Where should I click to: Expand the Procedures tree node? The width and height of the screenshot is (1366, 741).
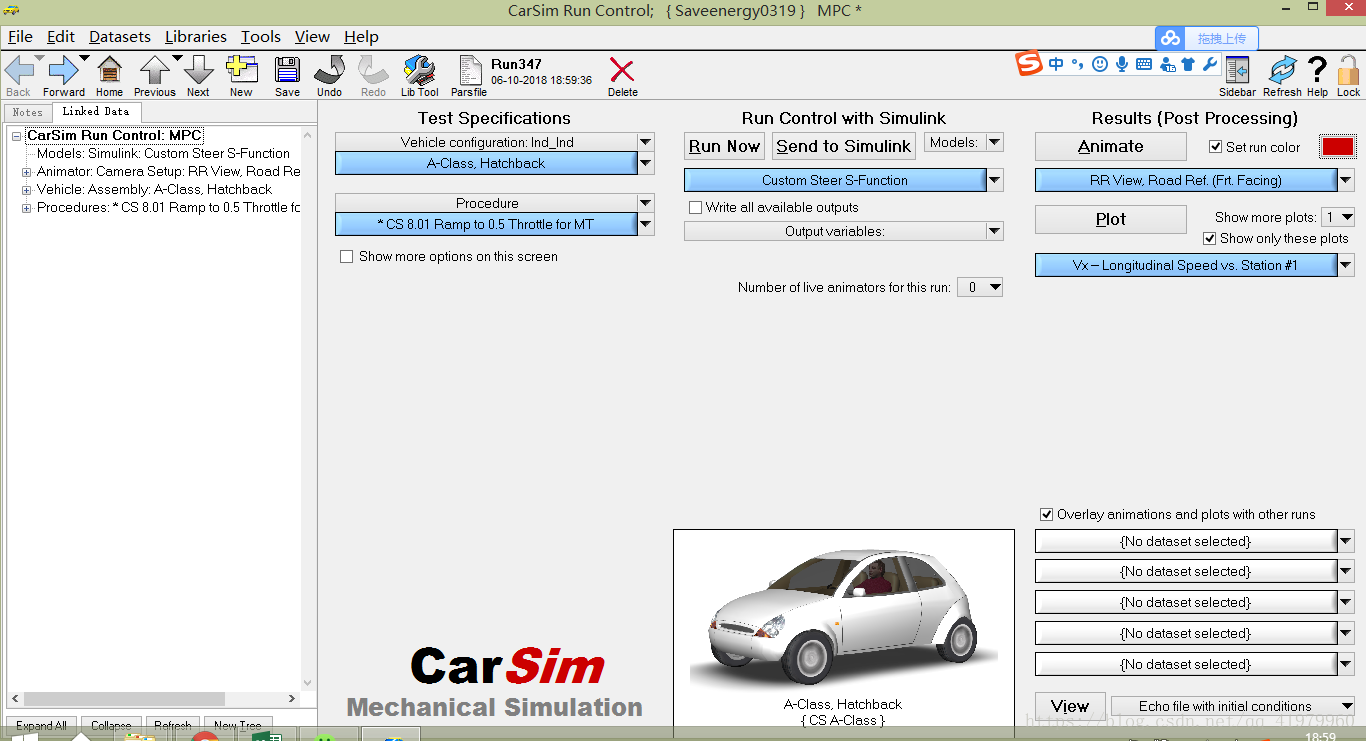pyautogui.click(x=27, y=208)
